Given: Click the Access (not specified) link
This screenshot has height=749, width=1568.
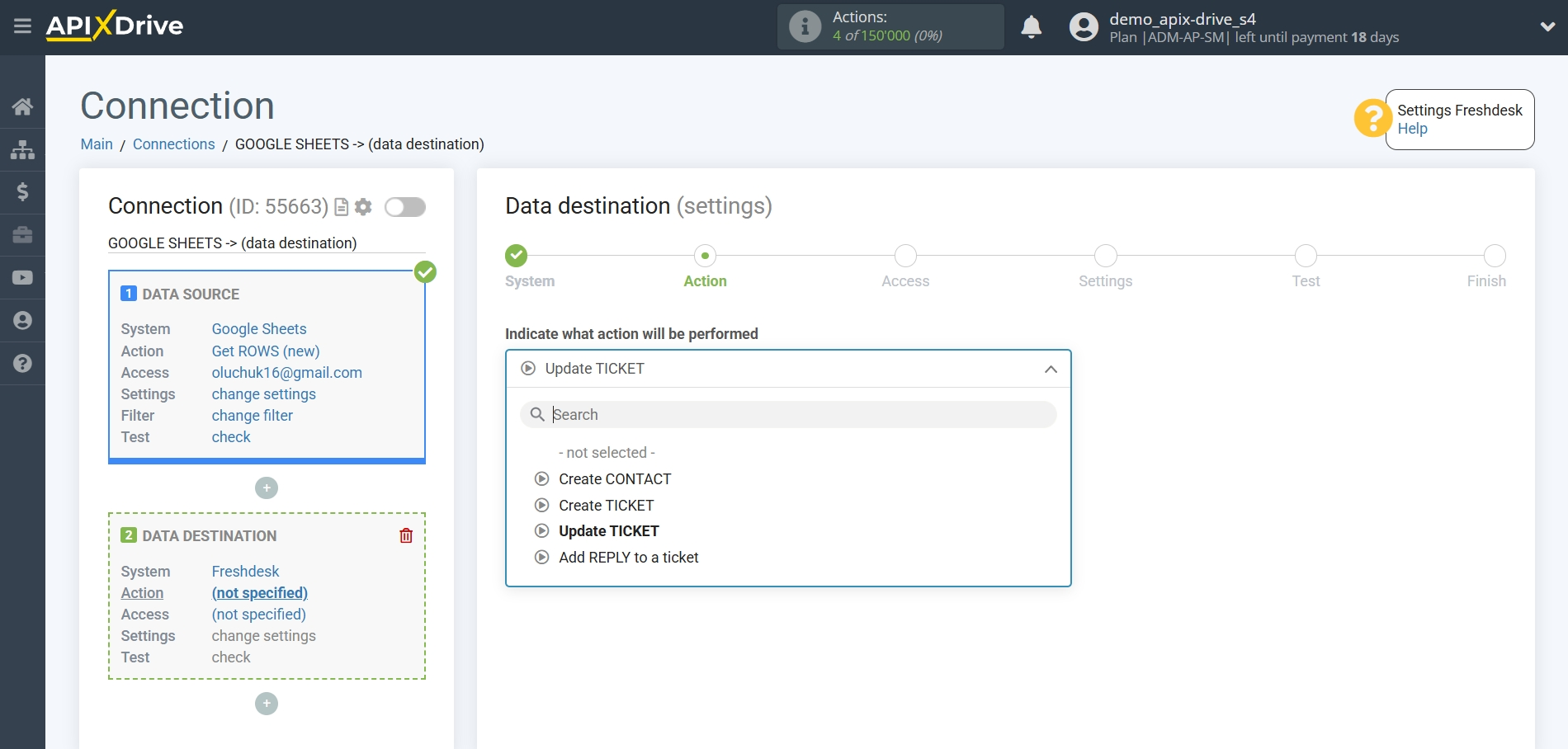Looking at the screenshot, I should 259,615.
